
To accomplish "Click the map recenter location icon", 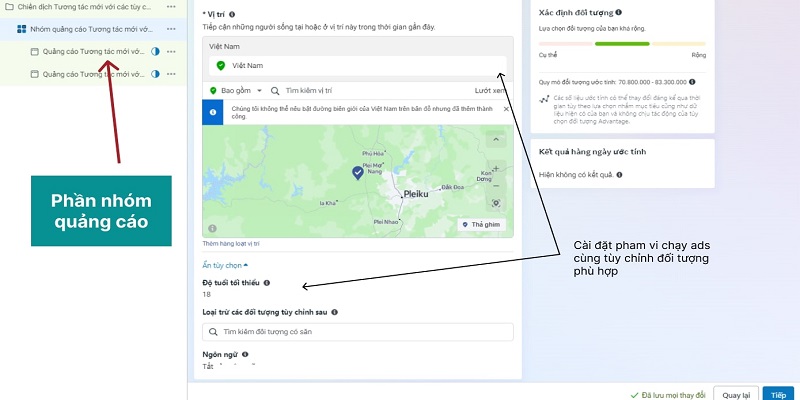I will point(496,204).
